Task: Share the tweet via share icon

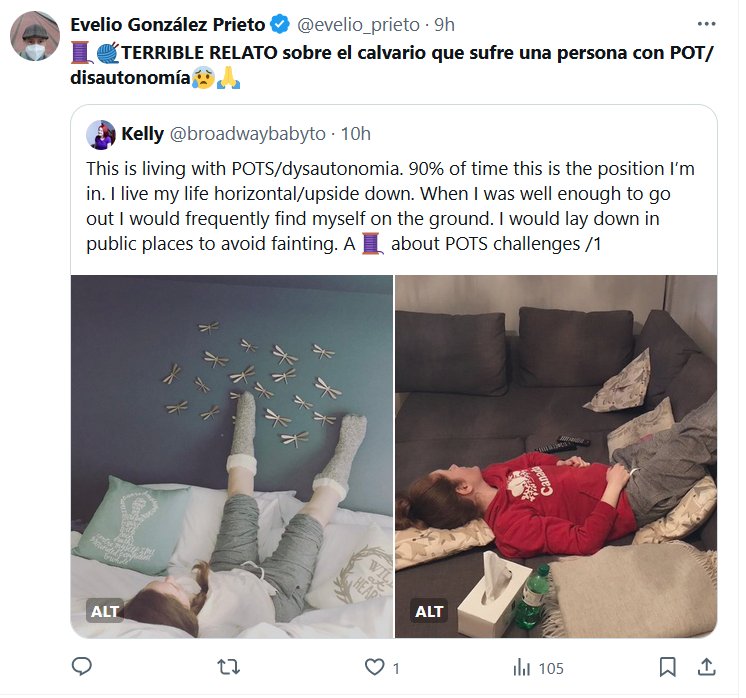Action: 705,667
